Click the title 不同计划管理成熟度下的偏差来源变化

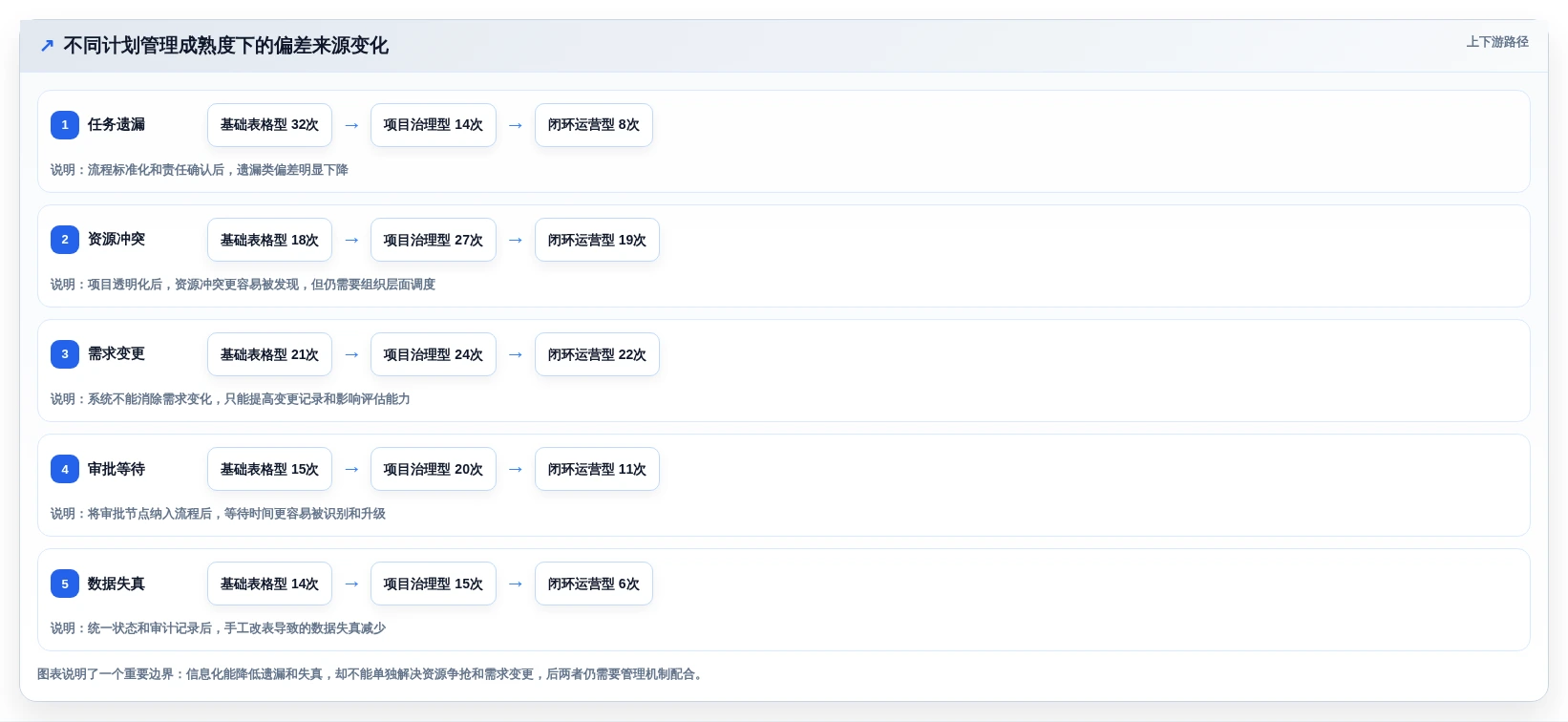point(226,46)
